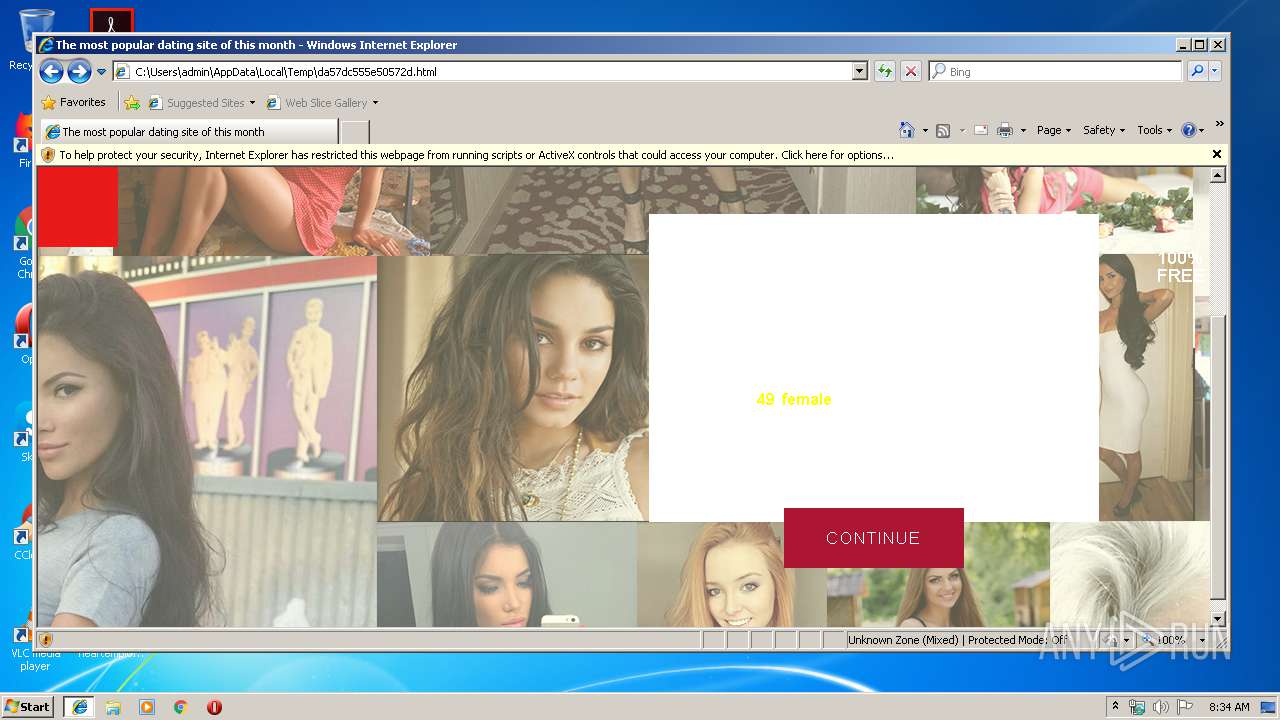This screenshot has height=720, width=1280.
Task: Click the Read Mail envelope icon
Action: pyautogui.click(x=981, y=130)
